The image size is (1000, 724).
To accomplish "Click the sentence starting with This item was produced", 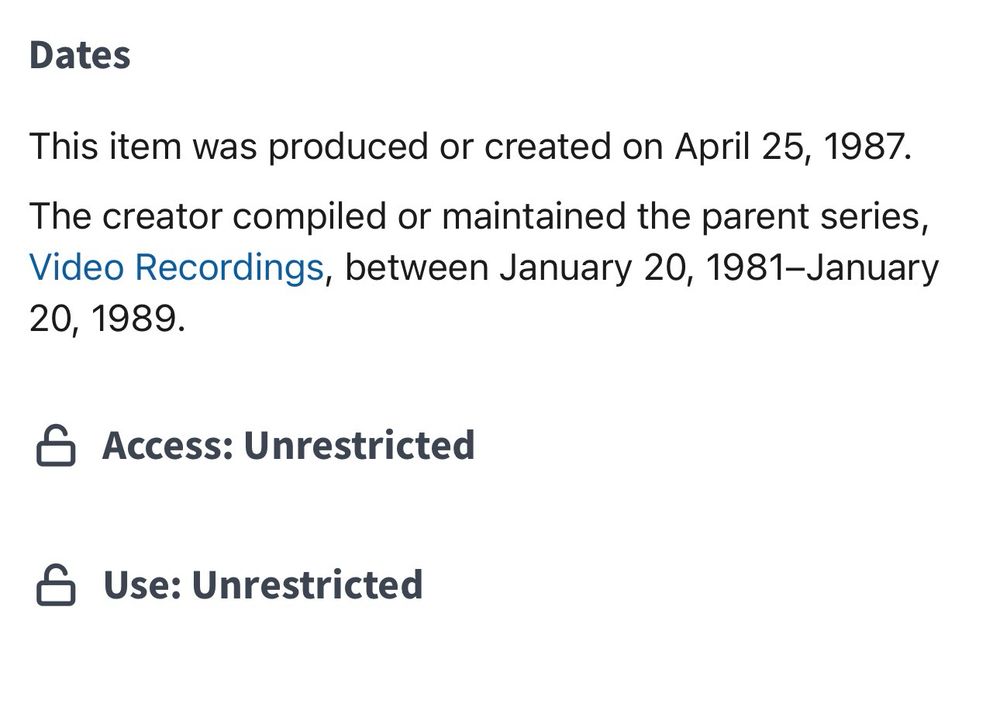I will pos(471,147).
